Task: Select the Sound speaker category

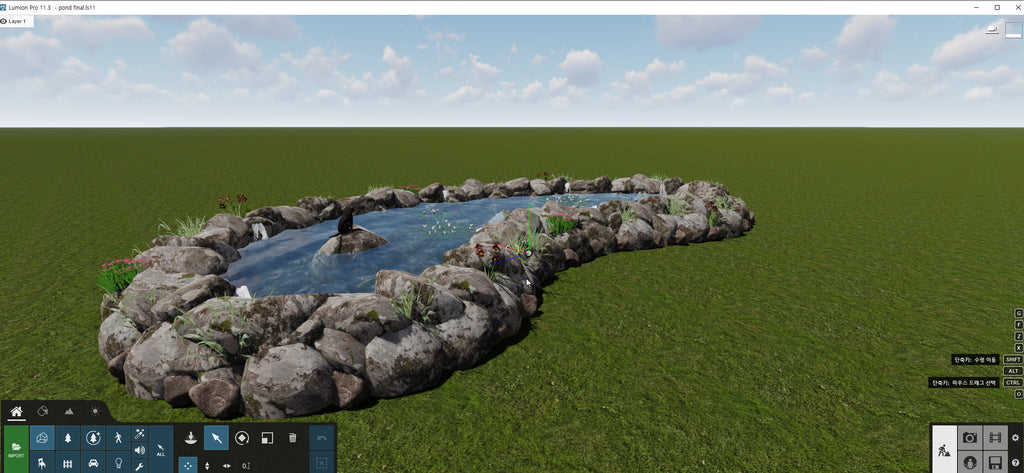Action: pos(140,450)
